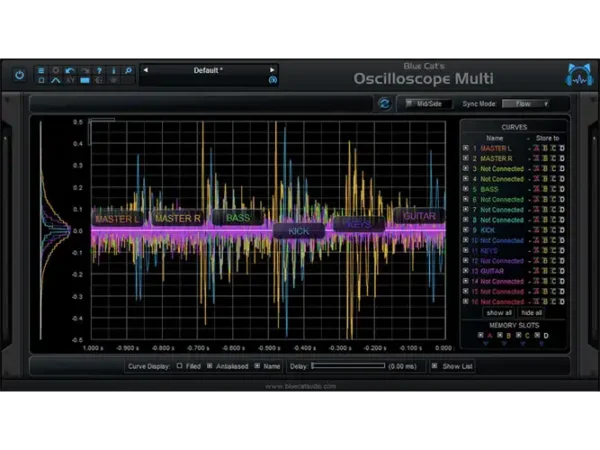Store curve 3 to slot C
Screen dimensions: 600x450
click(553, 169)
